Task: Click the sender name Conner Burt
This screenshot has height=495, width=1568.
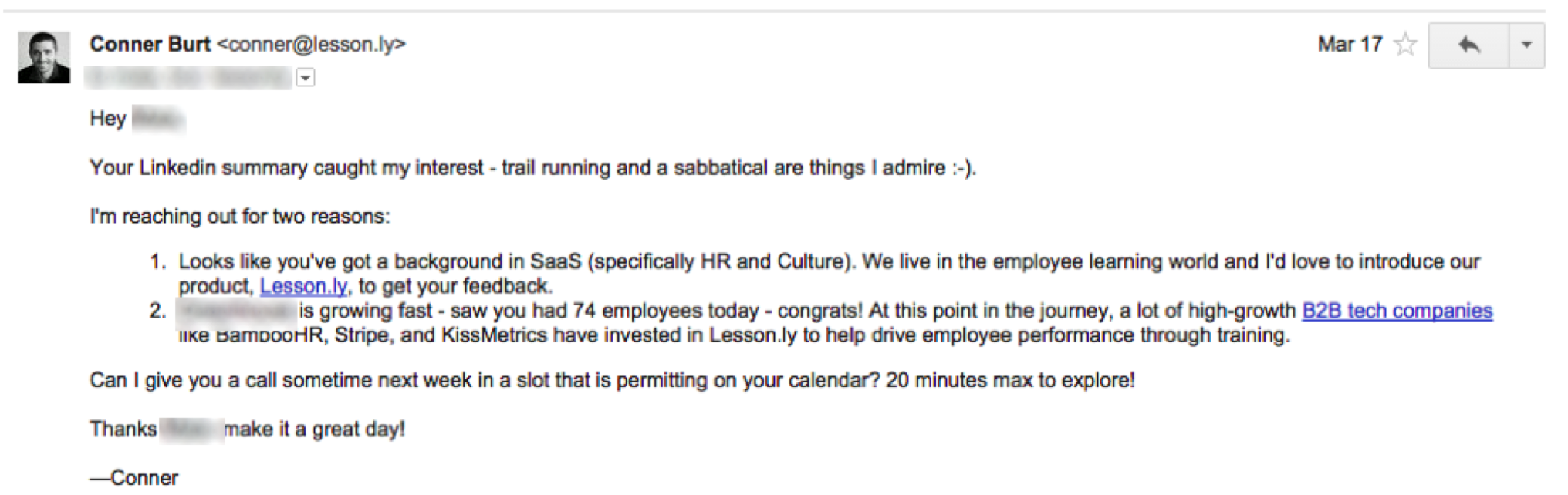Action: click(150, 45)
